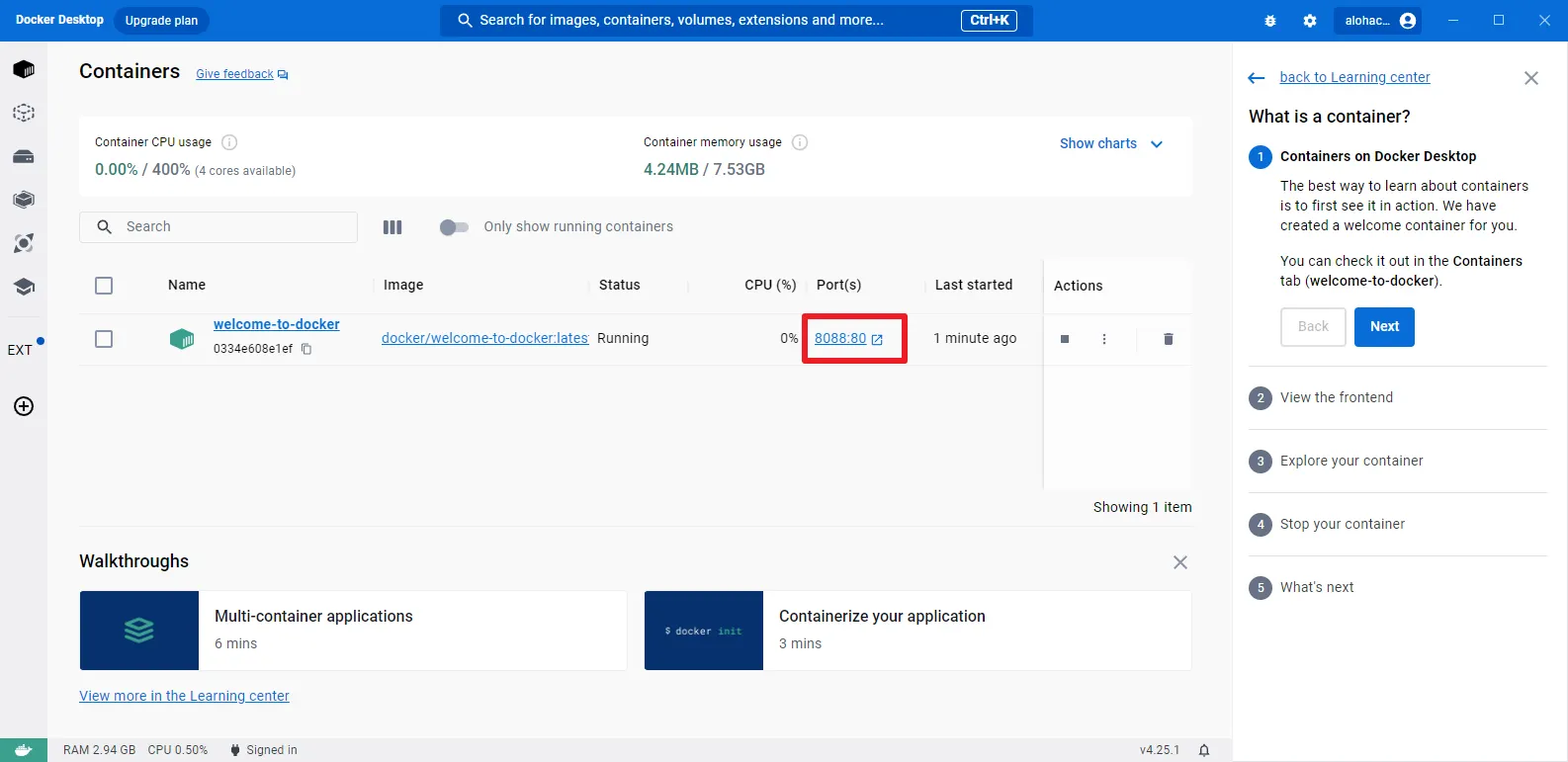Screen dimensions: 1568x762
Task: Click the global search bar
Action: pos(737,21)
